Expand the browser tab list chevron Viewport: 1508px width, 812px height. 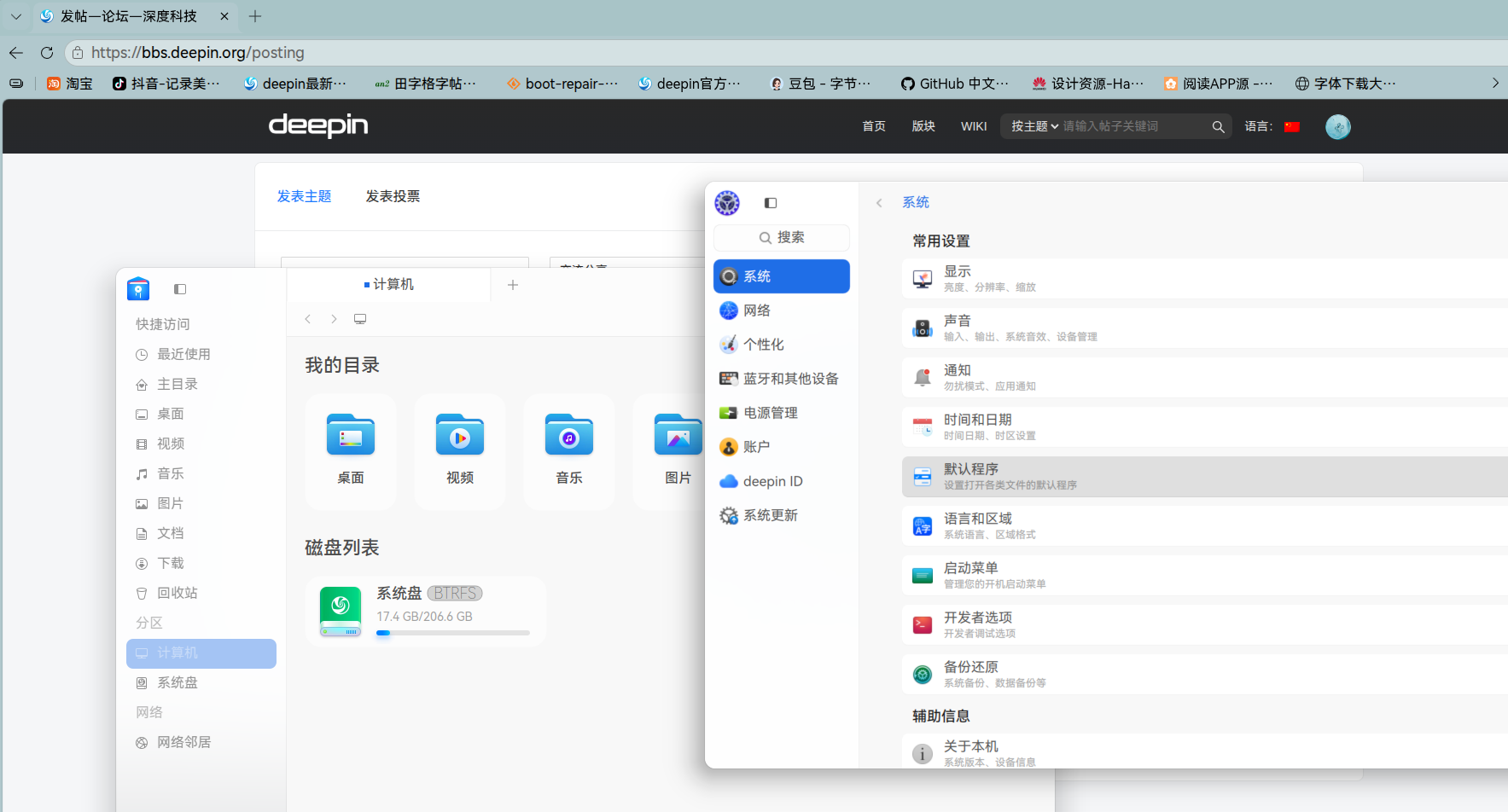tap(16, 16)
